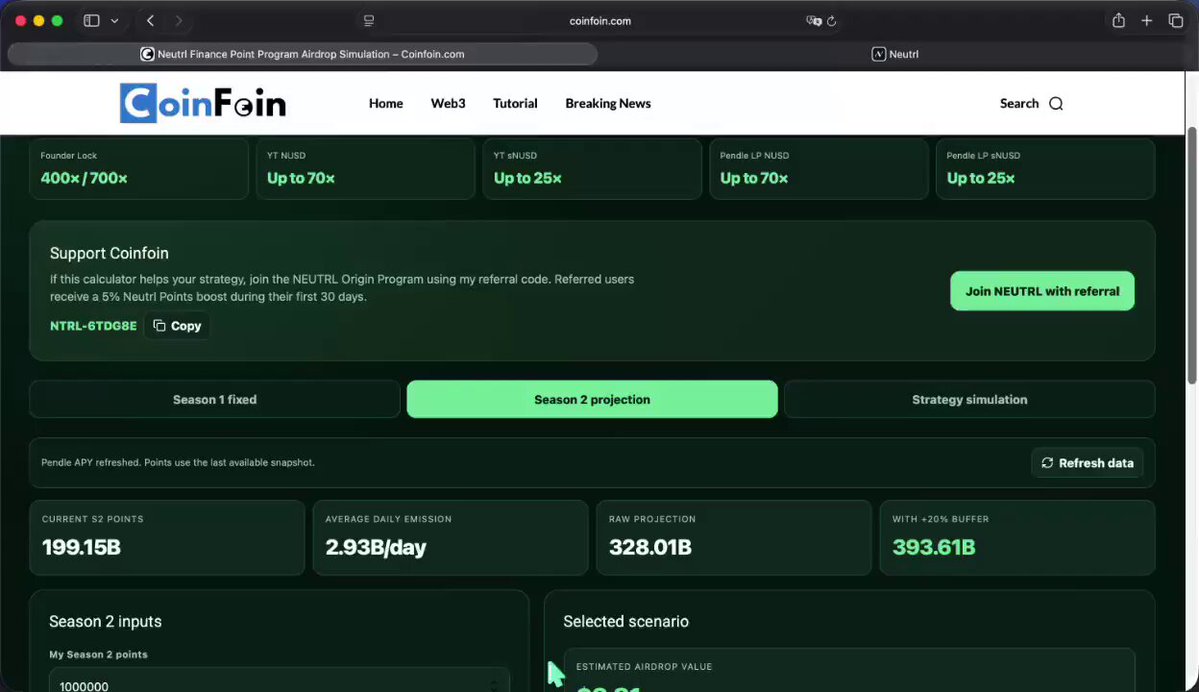Go forward with the Safari forward arrow

coord(179,21)
